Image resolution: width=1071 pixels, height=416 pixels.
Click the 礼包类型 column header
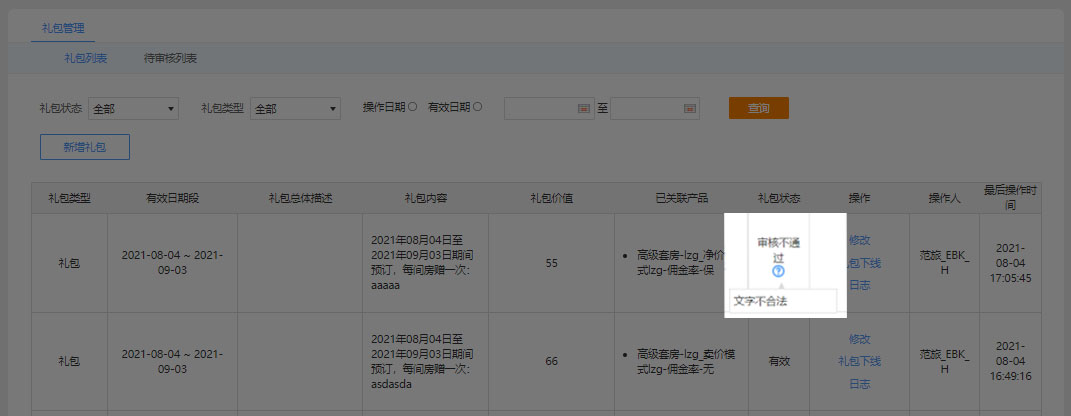69,198
